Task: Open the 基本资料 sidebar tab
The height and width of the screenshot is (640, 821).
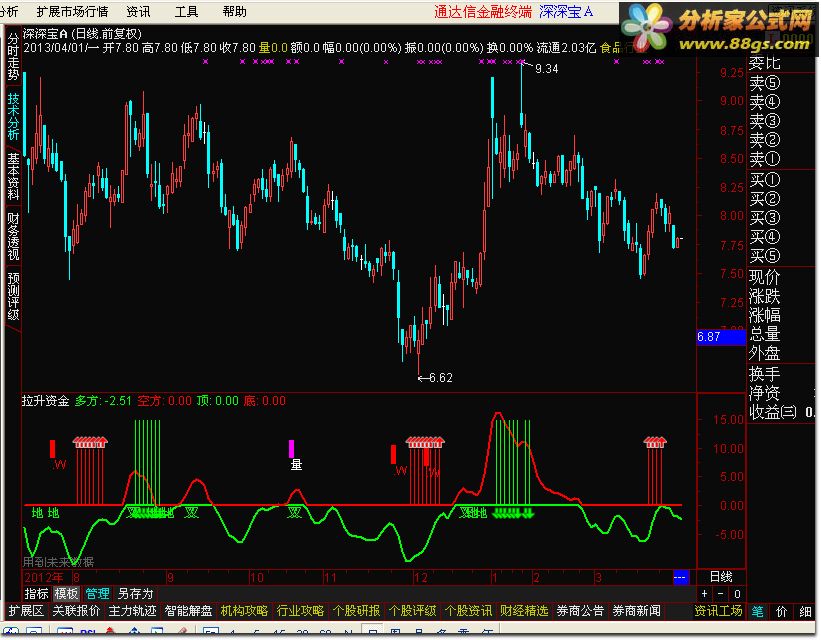Action: point(13,176)
